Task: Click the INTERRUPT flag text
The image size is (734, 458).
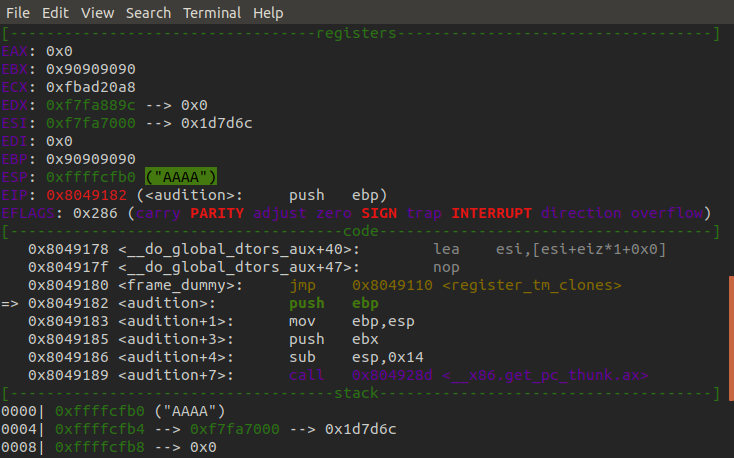Action: coord(492,213)
